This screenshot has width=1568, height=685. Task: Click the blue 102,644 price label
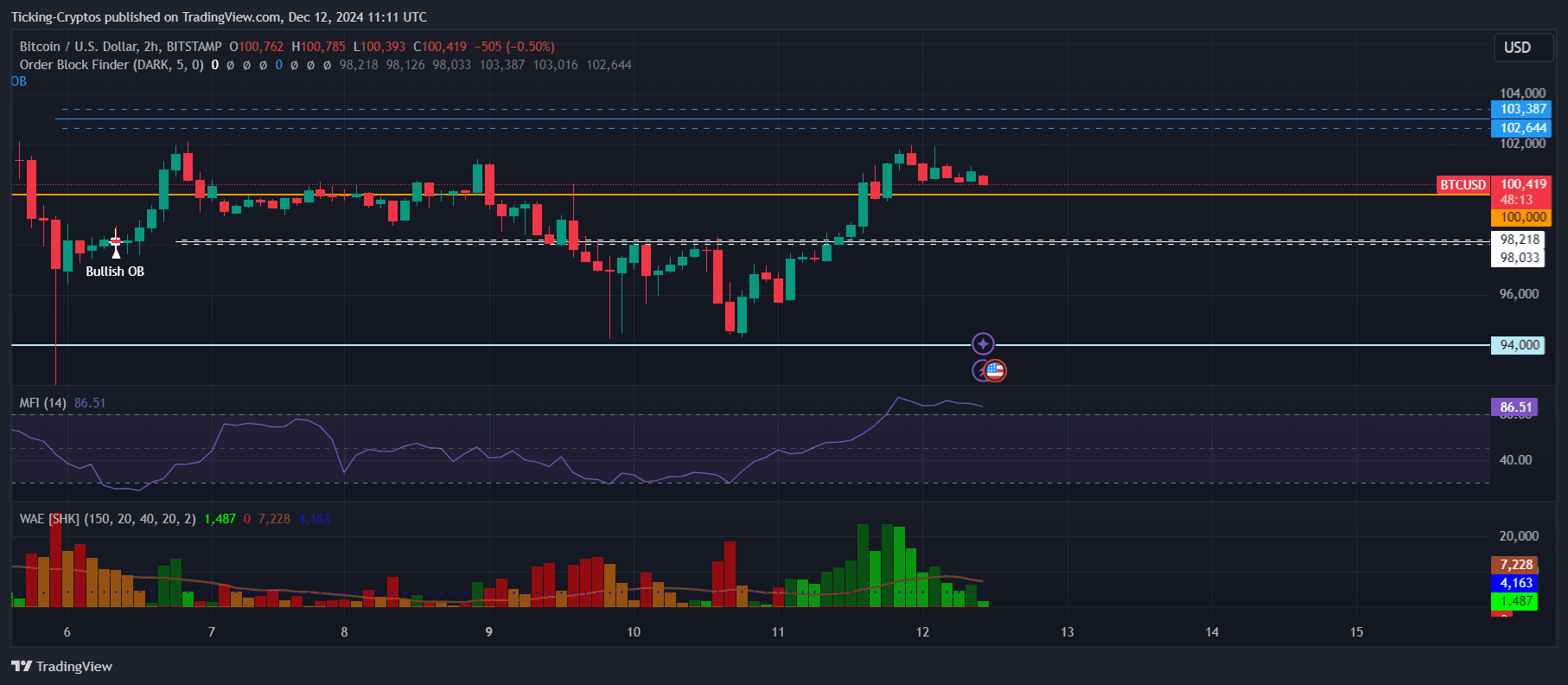tap(1522, 128)
